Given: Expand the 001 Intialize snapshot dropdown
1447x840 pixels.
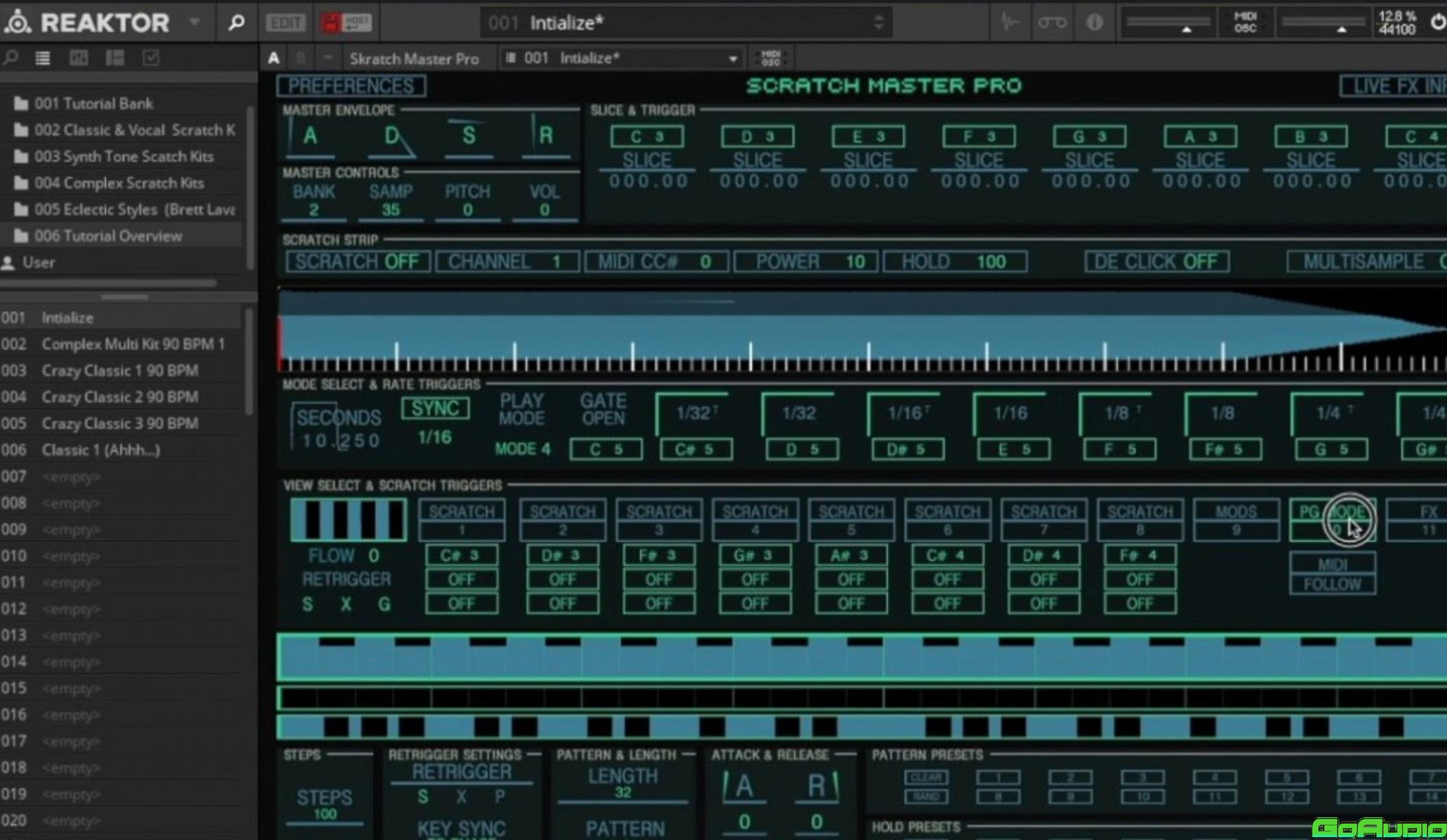Looking at the screenshot, I should [x=732, y=59].
